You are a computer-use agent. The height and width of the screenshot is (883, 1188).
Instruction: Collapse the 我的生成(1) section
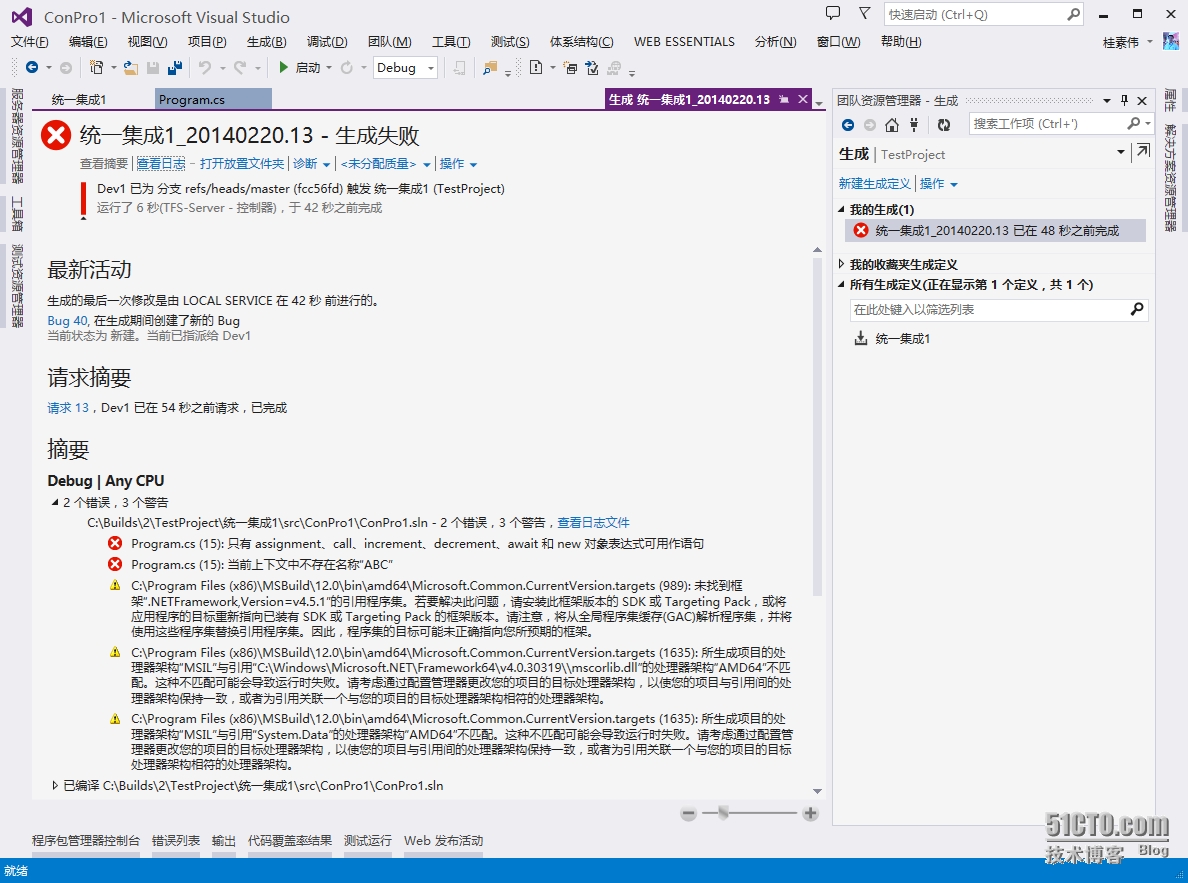pos(841,209)
